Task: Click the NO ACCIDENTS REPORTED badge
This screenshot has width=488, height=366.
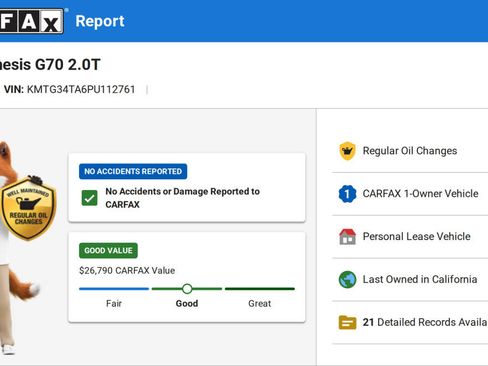Action: (x=133, y=171)
